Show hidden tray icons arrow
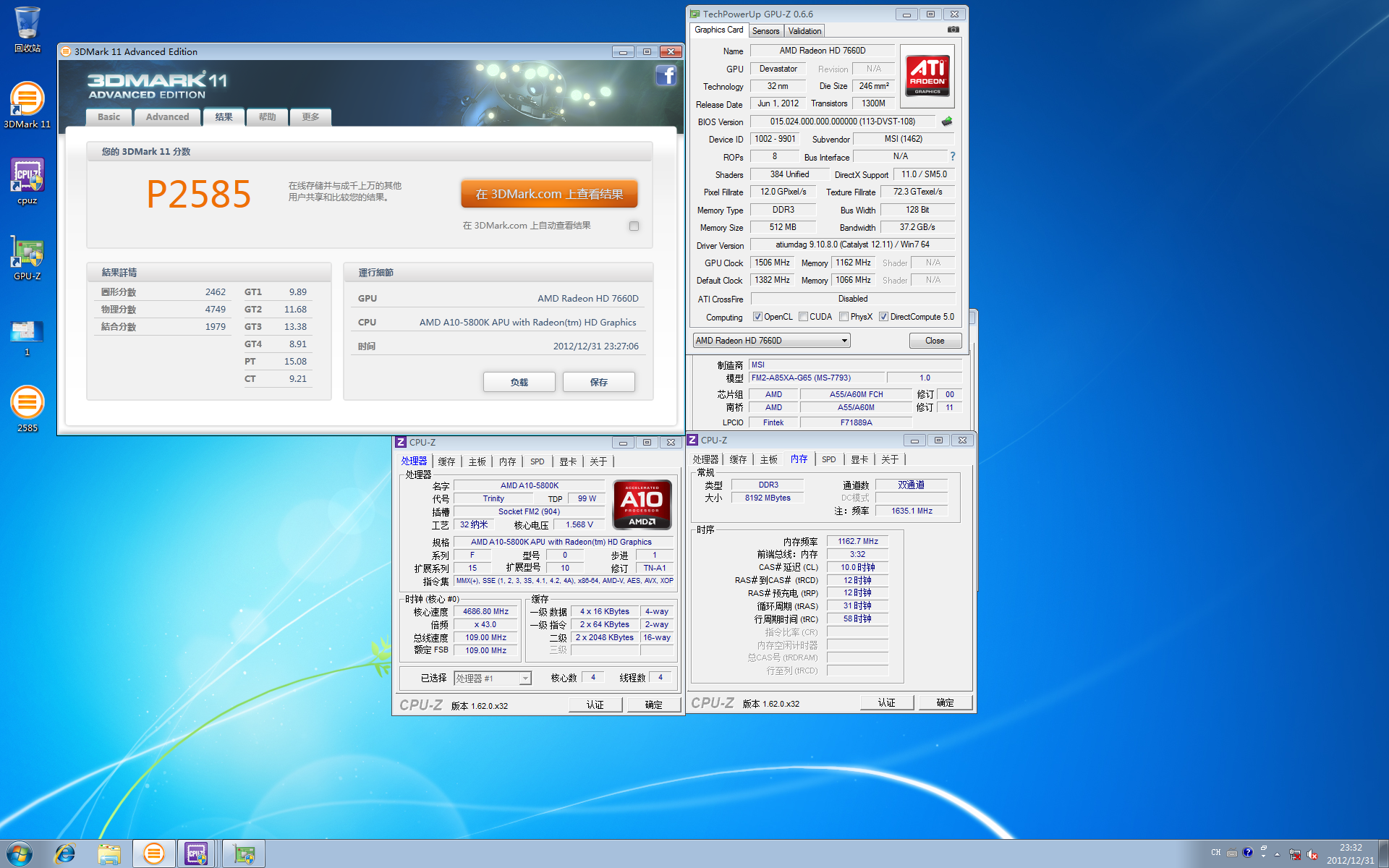 click(1278, 854)
